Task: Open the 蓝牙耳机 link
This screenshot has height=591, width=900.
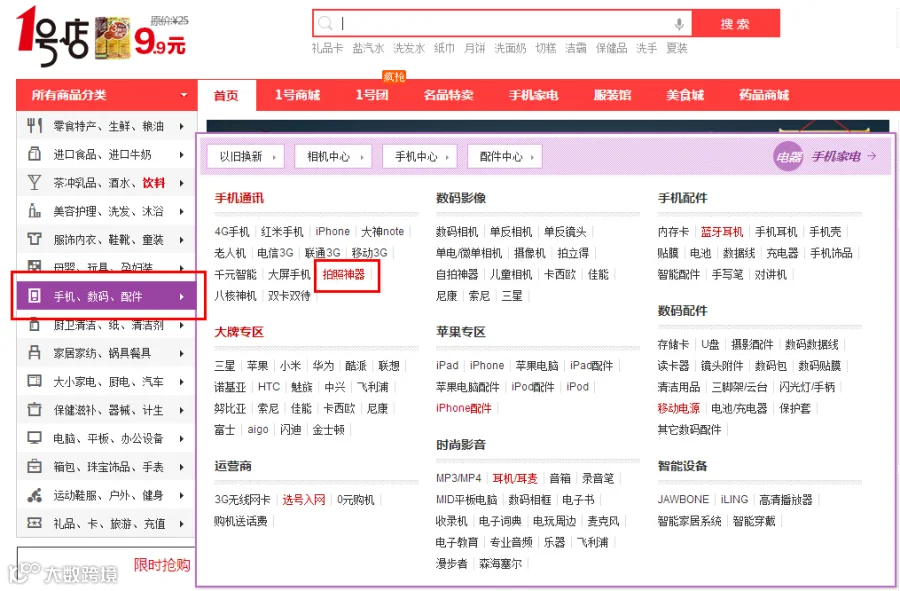Action: tap(721, 232)
